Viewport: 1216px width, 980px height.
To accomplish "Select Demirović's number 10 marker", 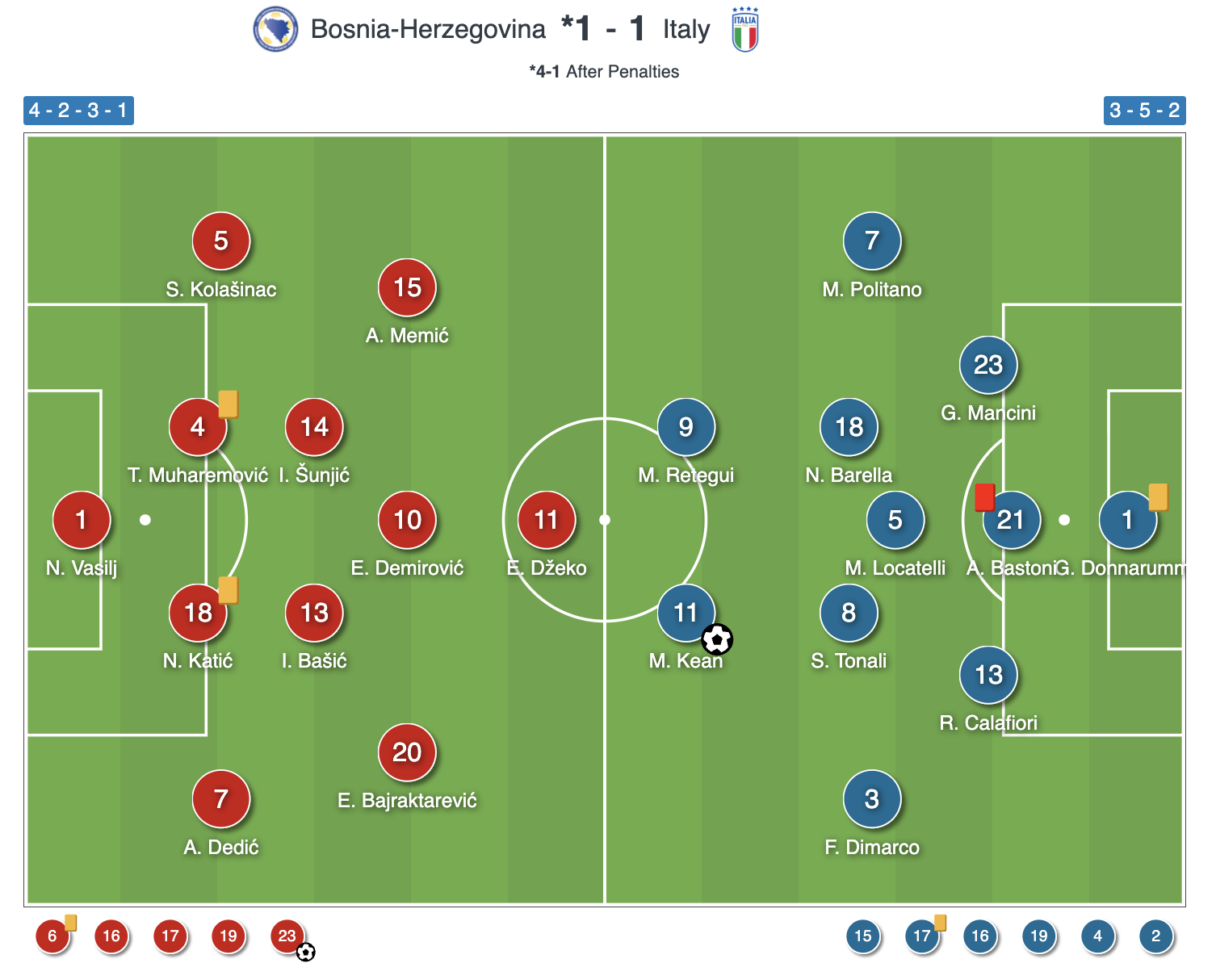I will pyautogui.click(x=407, y=520).
